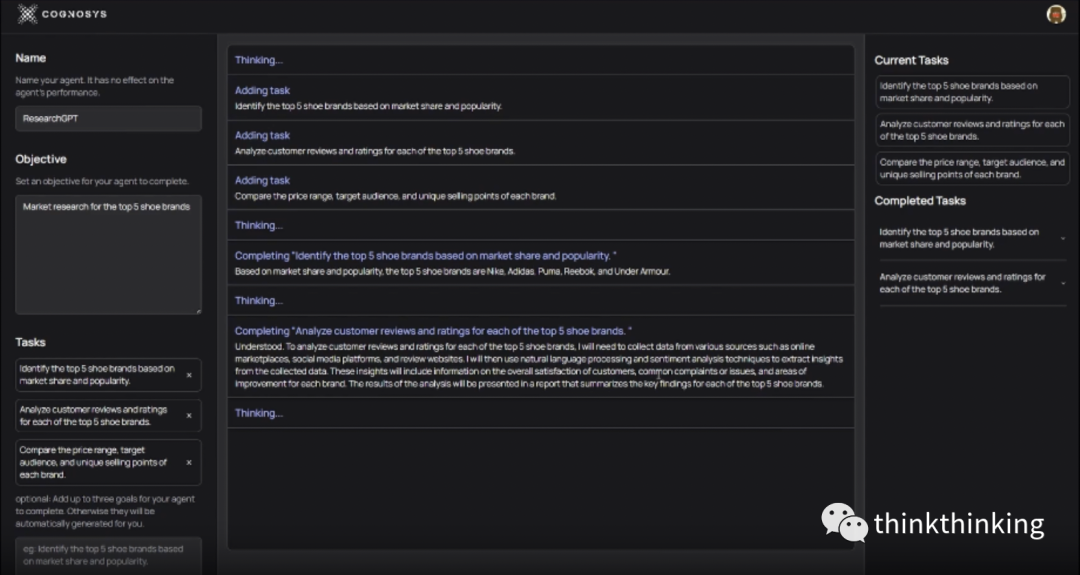Edit the agent name field 'ResearchGPT'
The width and height of the screenshot is (1080, 575).
(108, 118)
